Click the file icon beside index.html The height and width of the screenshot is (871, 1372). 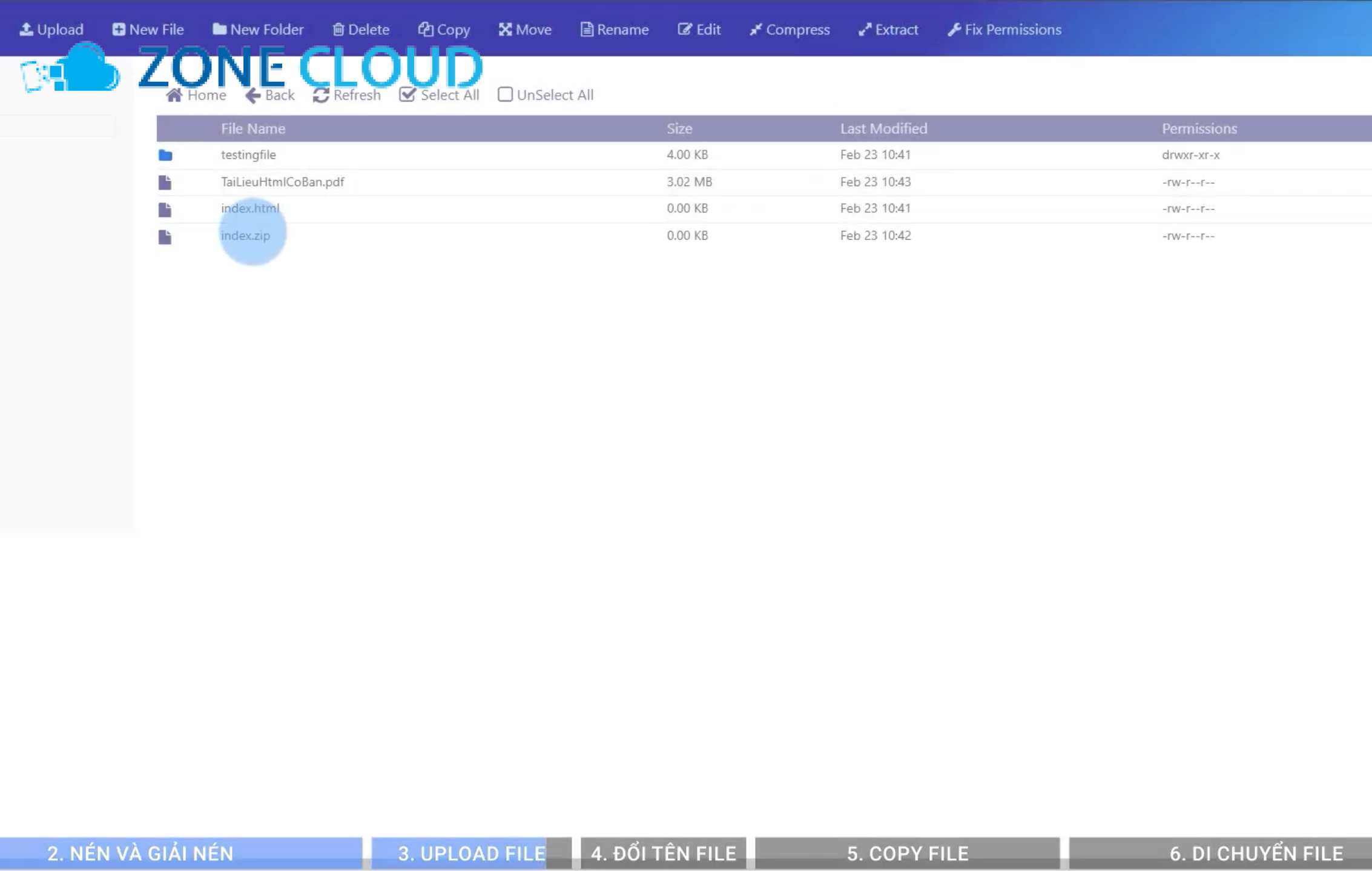165,210
